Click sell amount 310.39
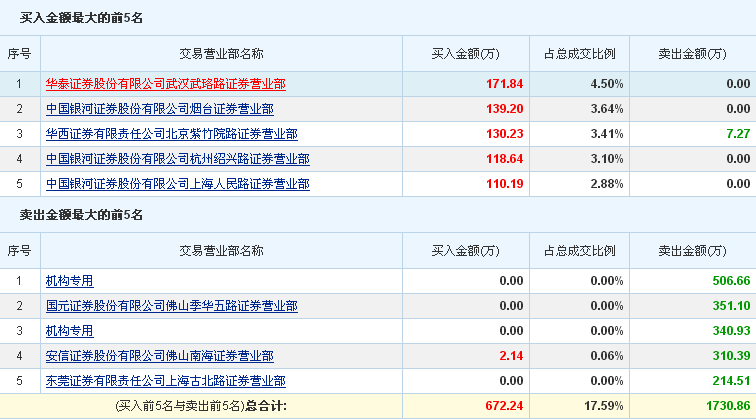The image size is (756, 419). click(731, 356)
